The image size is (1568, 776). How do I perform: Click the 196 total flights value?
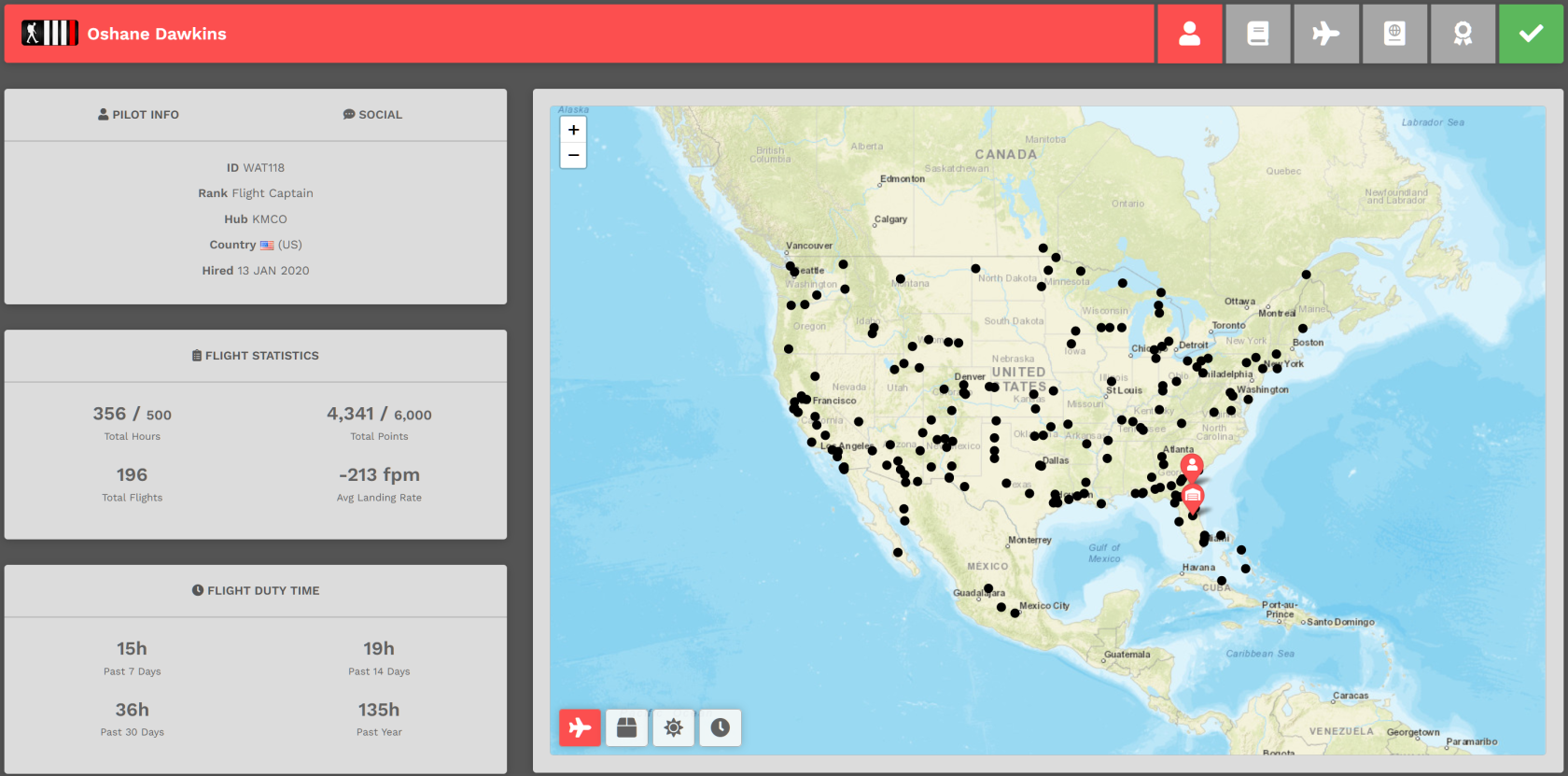(x=132, y=475)
